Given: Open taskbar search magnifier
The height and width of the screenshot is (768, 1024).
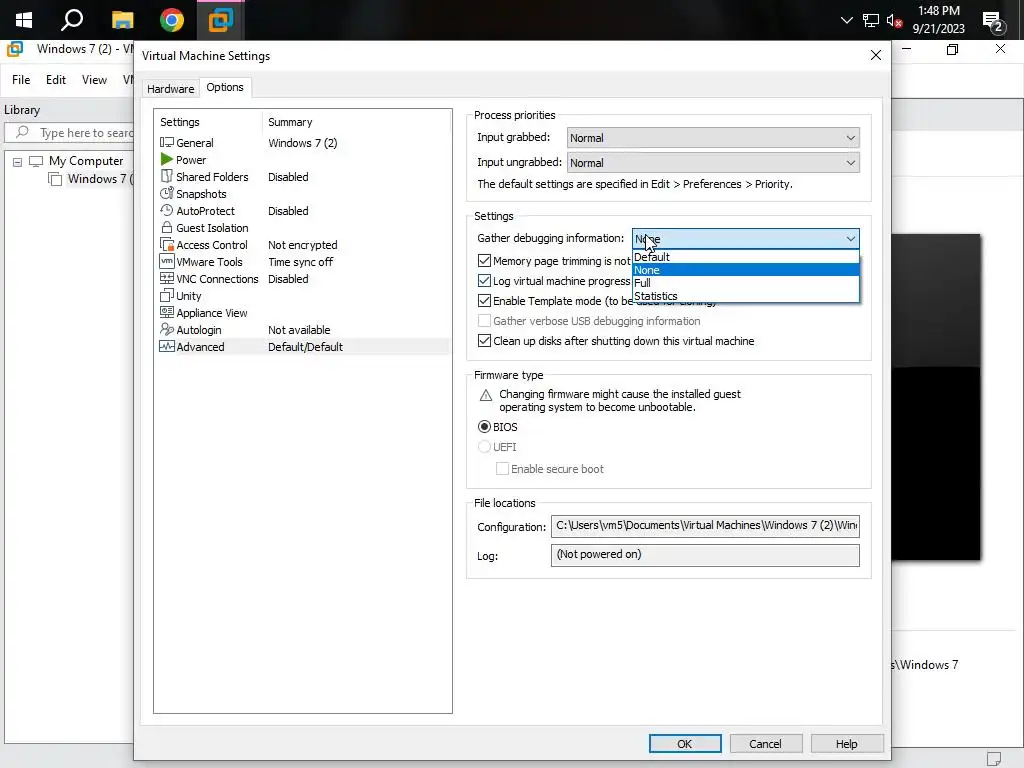Looking at the screenshot, I should (x=72, y=20).
